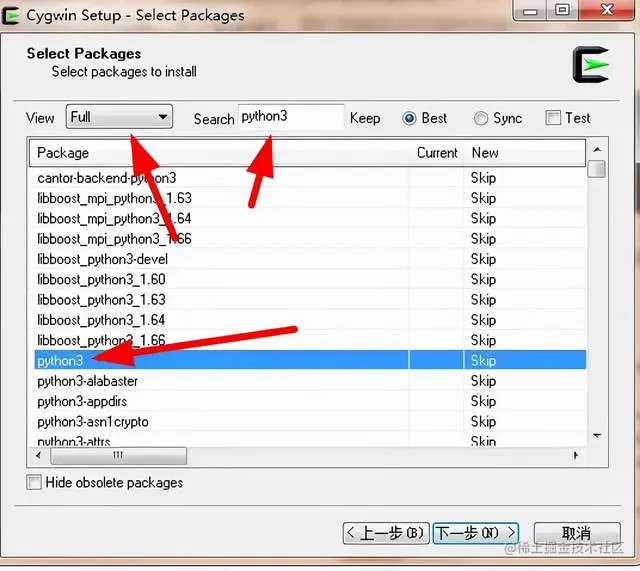Click Skip for python3-alabaster
The height and width of the screenshot is (571, 640).
[483, 381]
